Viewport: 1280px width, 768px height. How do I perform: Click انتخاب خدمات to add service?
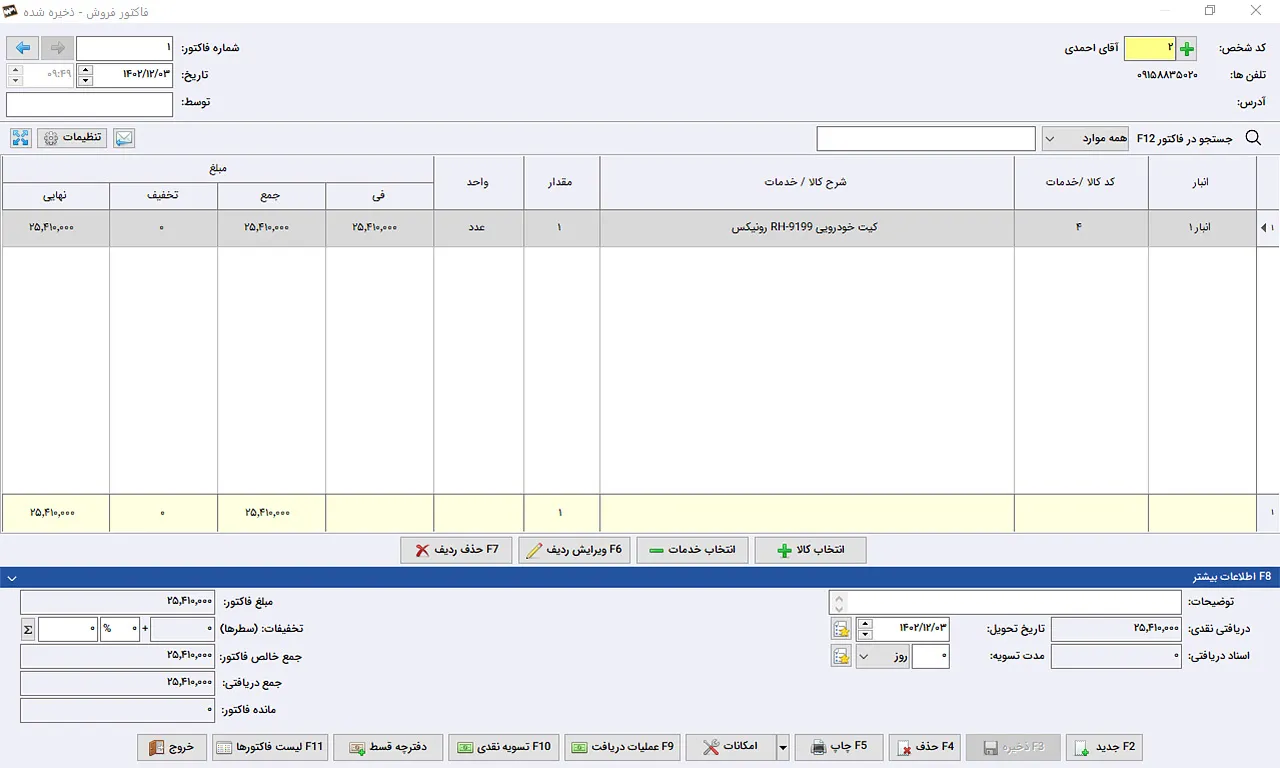[692, 550]
